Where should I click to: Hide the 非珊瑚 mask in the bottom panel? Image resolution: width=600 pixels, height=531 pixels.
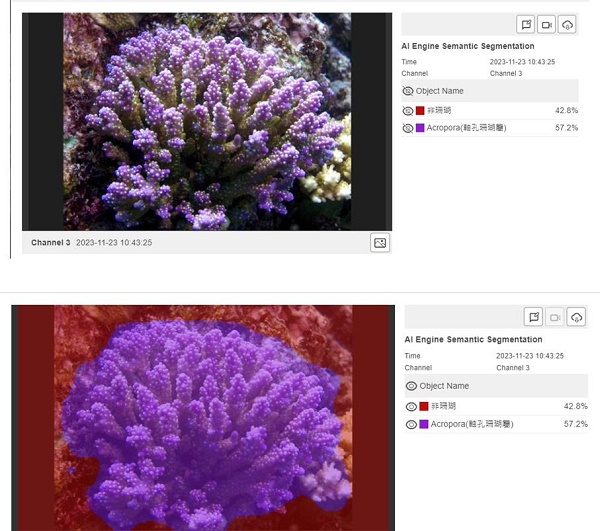(x=411, y=406)
